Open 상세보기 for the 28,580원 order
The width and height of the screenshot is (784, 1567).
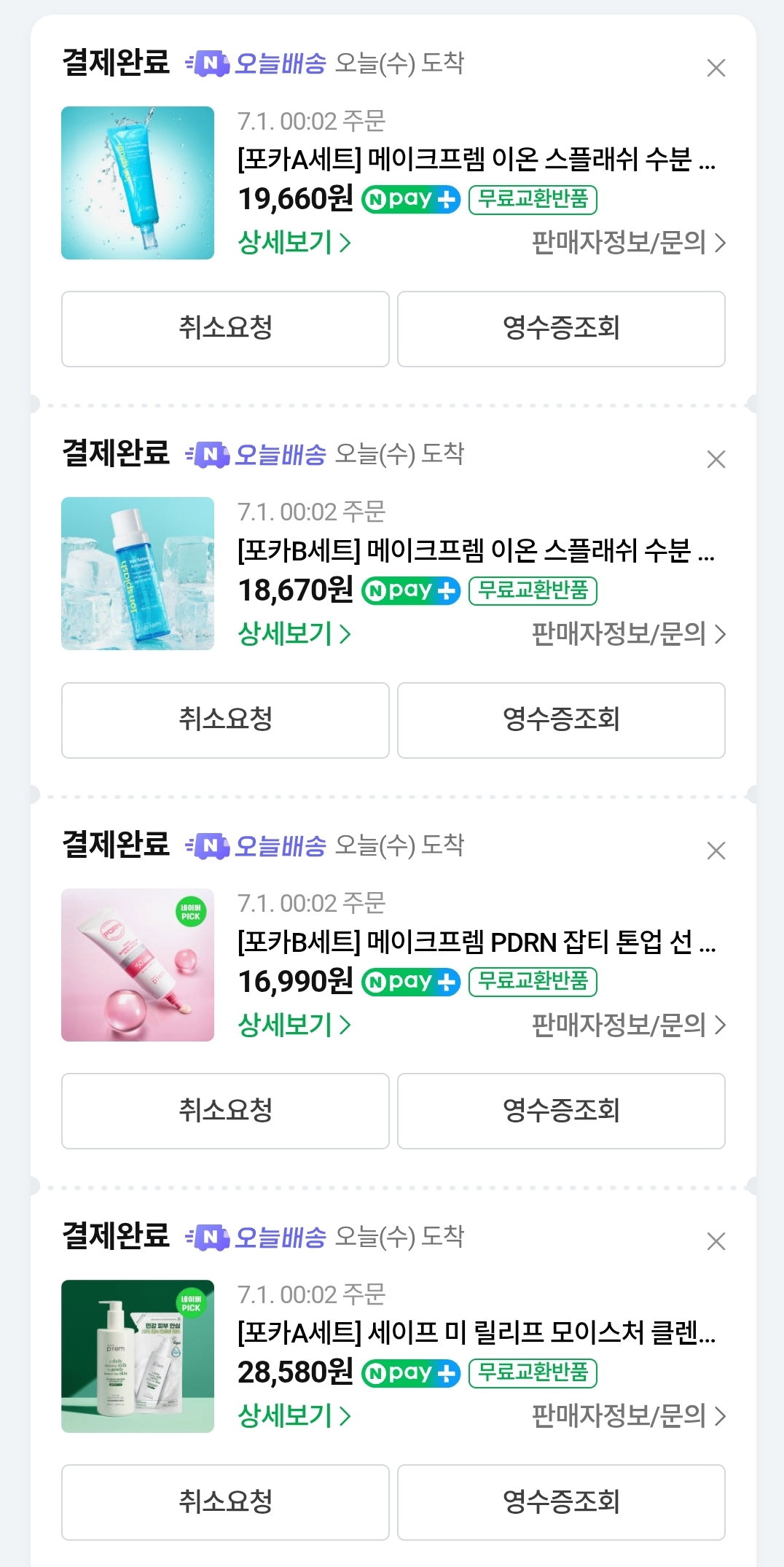click(x=294, y=1415)
